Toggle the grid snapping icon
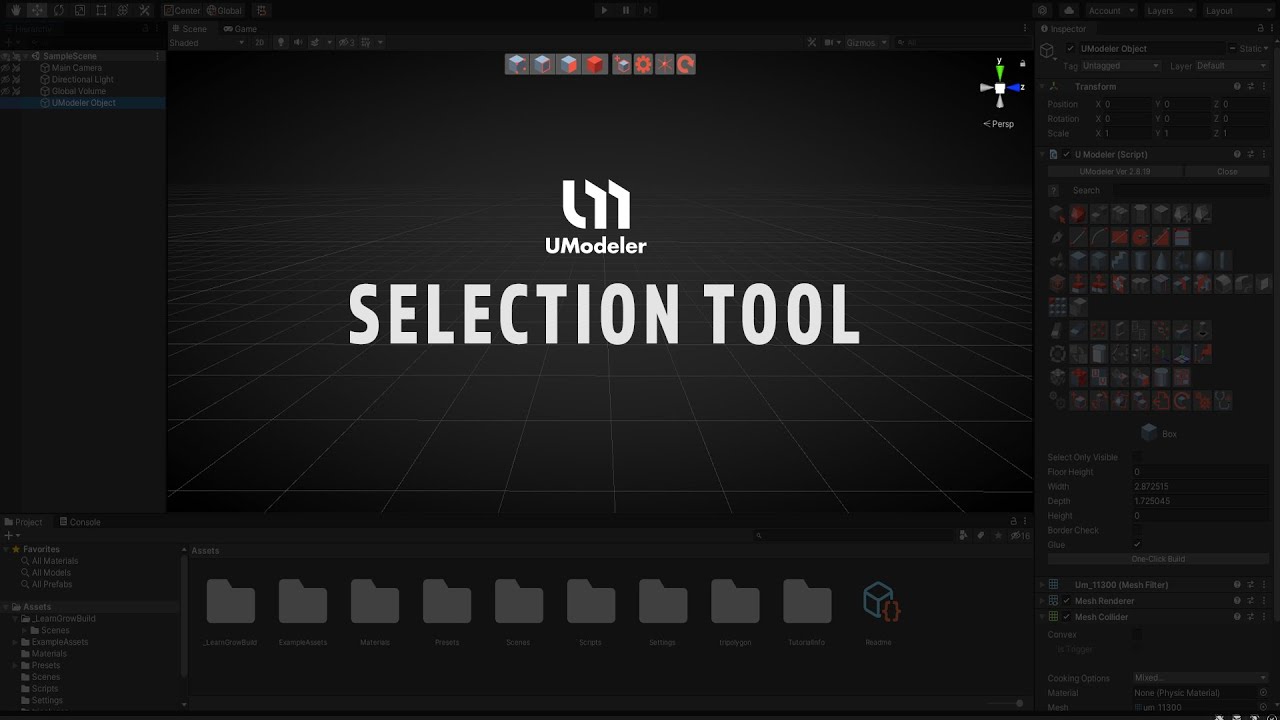This screenshot has height=720, width=1280. [x=261, y=10]
